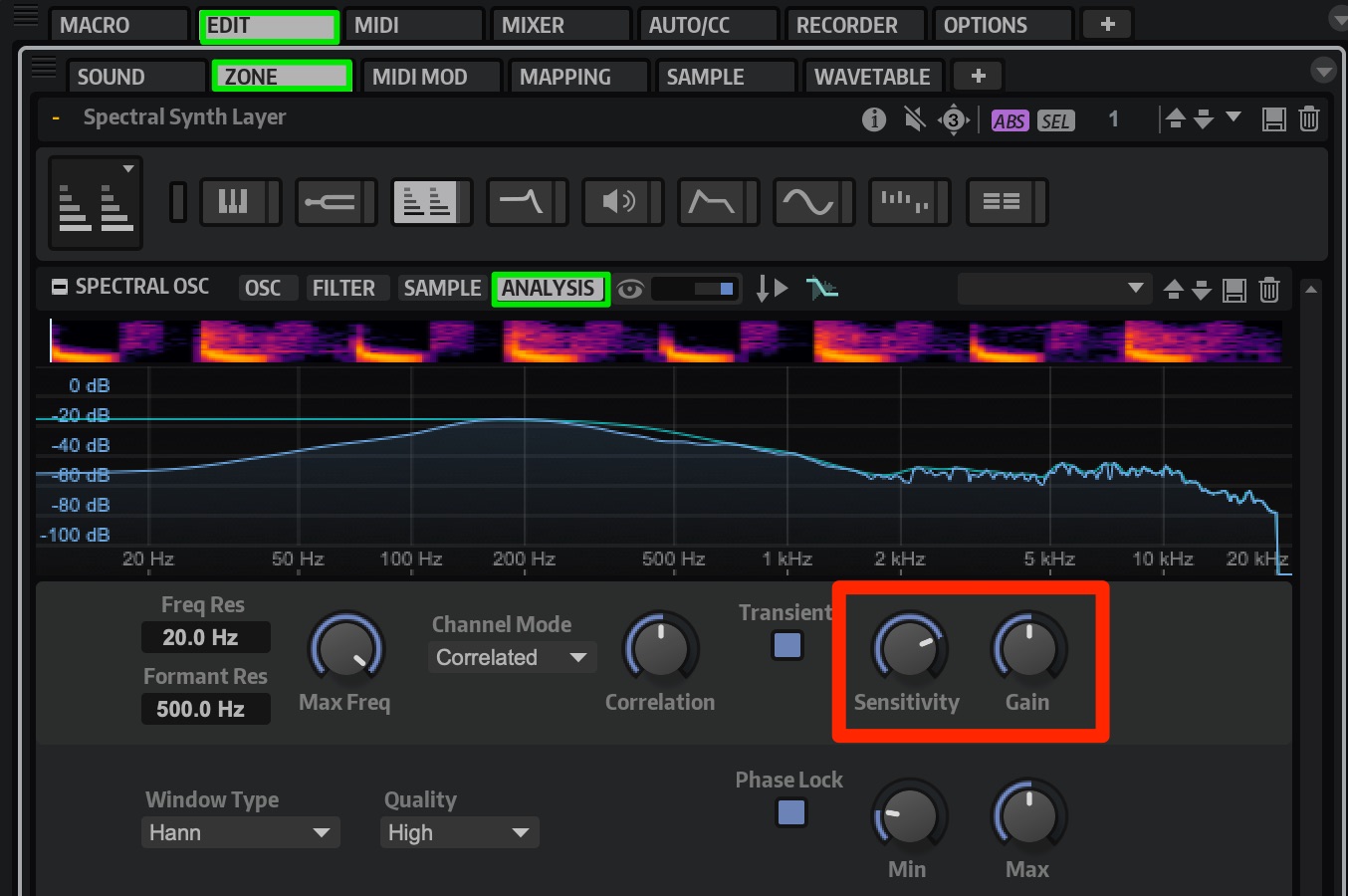Toggle the ABS button in layer header

click(x=1009, y=120)
